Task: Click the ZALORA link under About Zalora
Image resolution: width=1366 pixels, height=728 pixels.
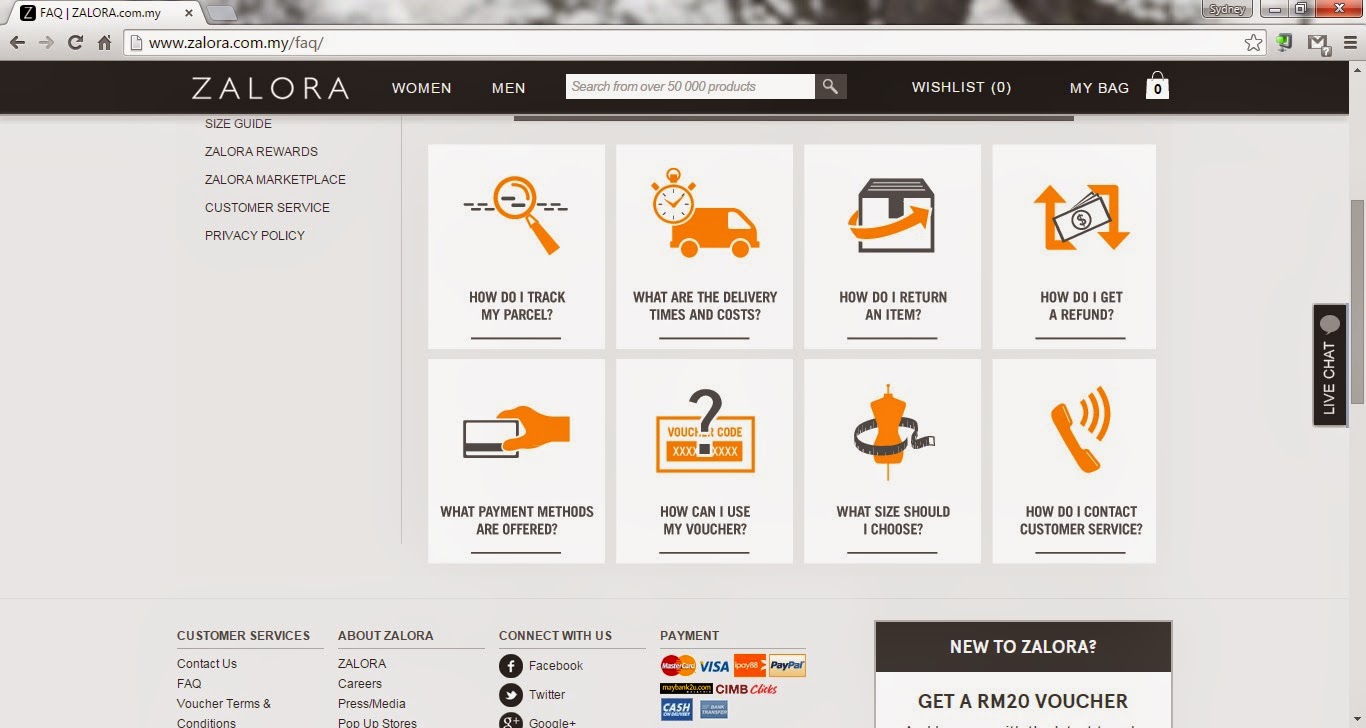Action: pyautogui.click(x=362, y=664)
